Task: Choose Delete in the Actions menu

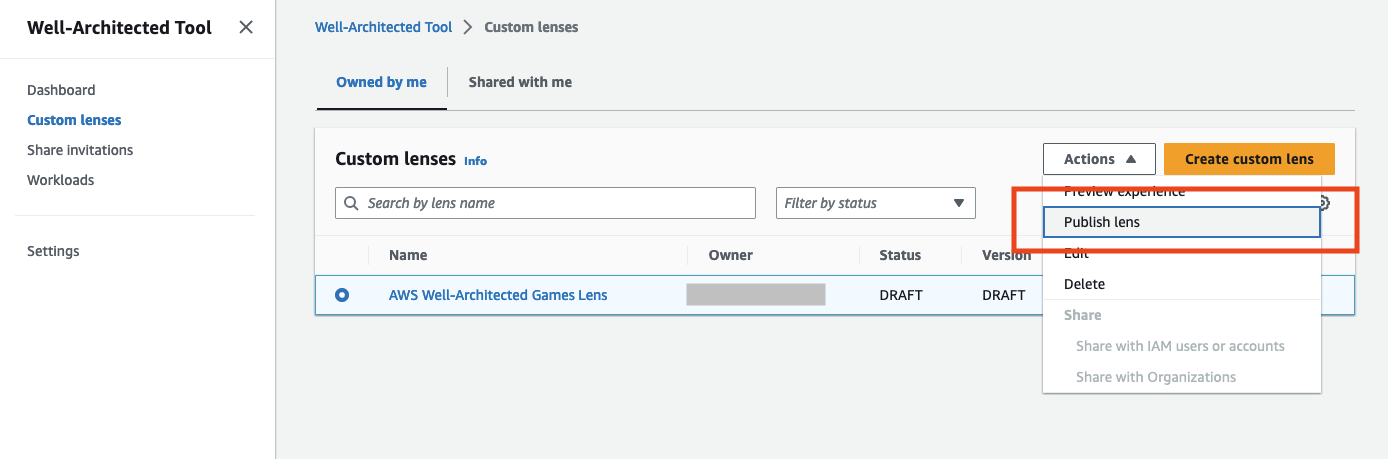Action: pyautogui.click(x=1181, y=284)
